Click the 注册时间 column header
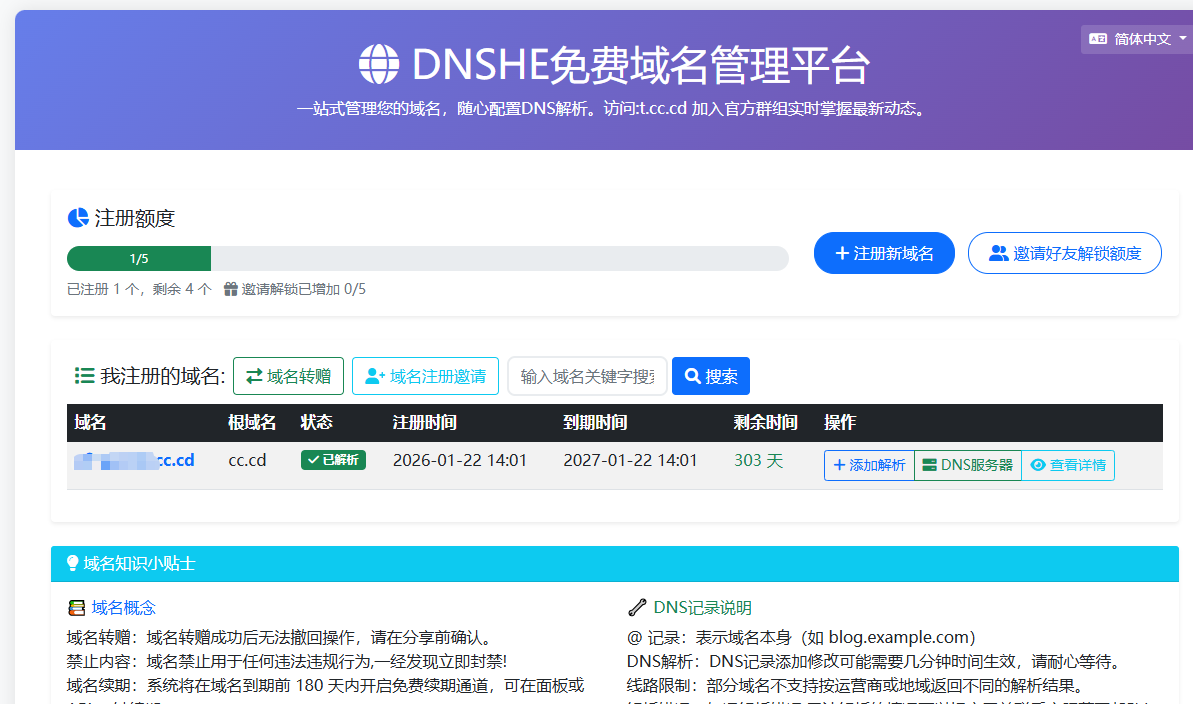The height and width of the screenshot is (704, 1193). (425, 422)
